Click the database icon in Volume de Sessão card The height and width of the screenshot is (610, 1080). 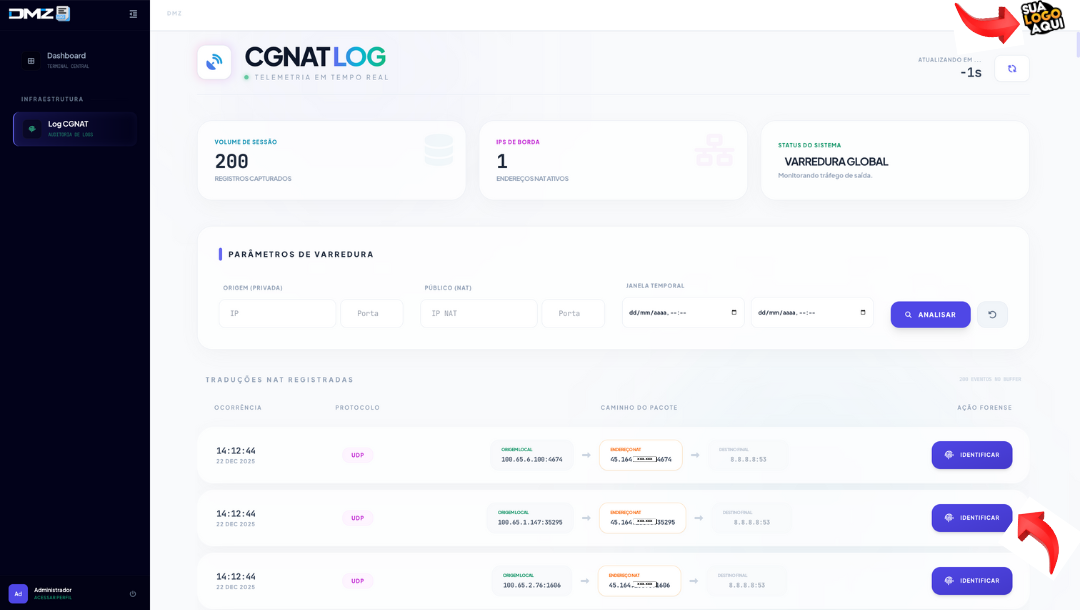tap(438, 150)
